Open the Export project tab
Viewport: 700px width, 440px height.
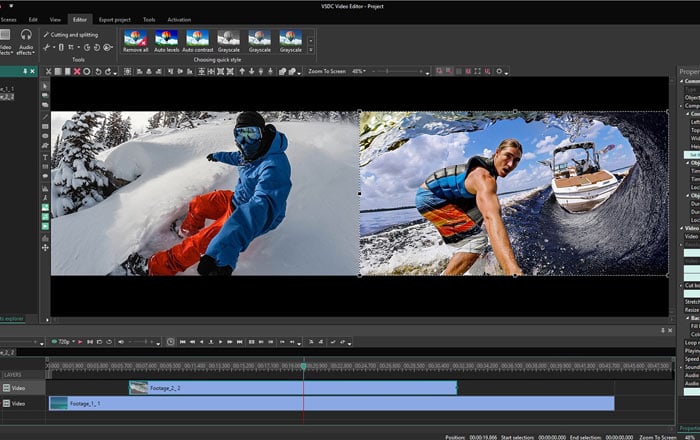click(x=115, y=20)
